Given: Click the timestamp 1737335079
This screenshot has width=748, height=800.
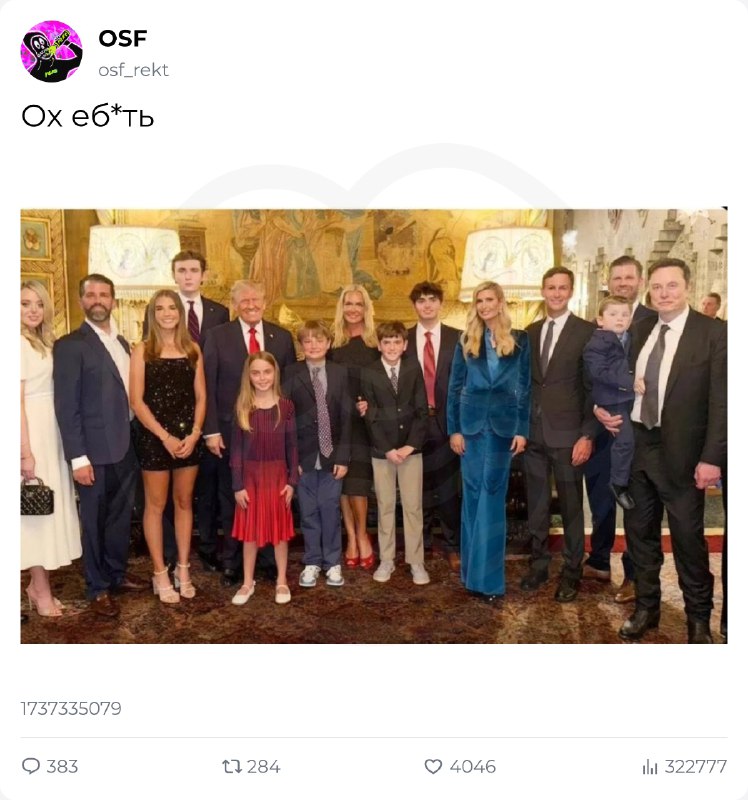Looking at the screenshot, I should pos(71,708).
